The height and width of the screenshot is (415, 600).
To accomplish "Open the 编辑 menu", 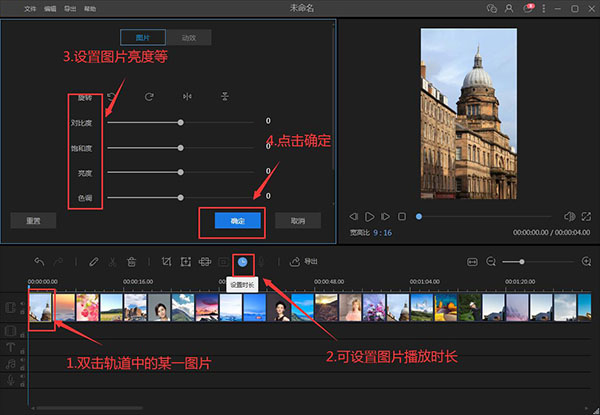I will pyautogui.click(x=50, y=8).
